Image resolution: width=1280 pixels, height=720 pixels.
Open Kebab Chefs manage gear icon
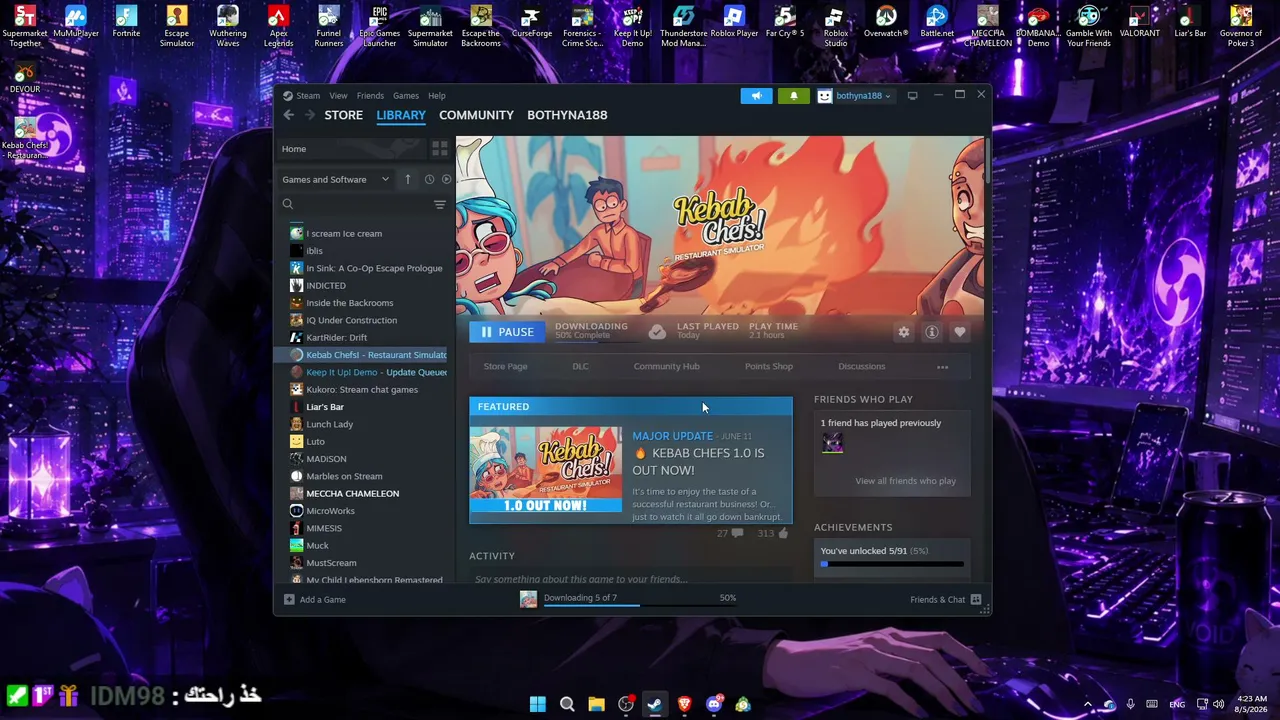point(904,332)
